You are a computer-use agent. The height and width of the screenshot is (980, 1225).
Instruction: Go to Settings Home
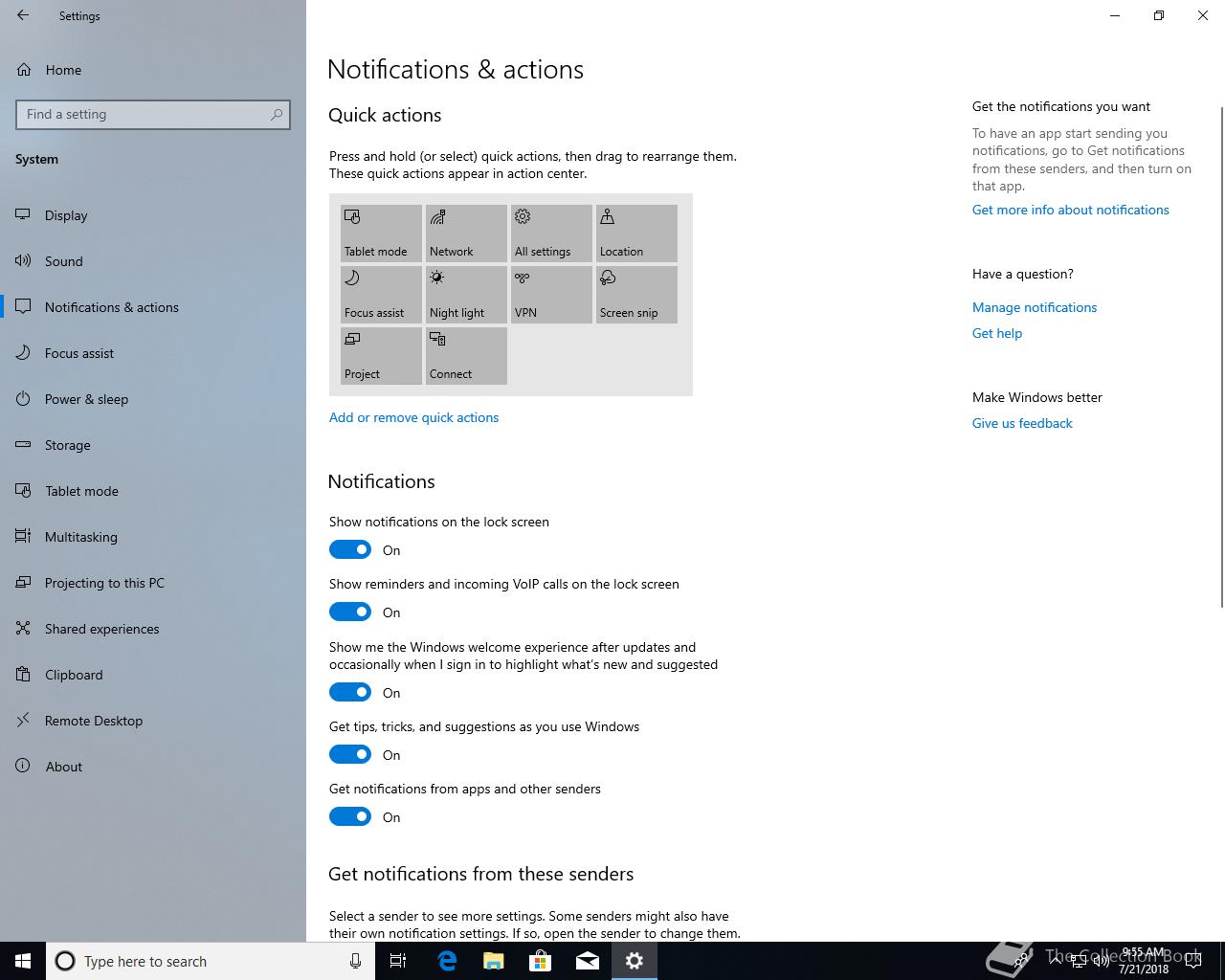pyautogui.click(x=153, y=70)
